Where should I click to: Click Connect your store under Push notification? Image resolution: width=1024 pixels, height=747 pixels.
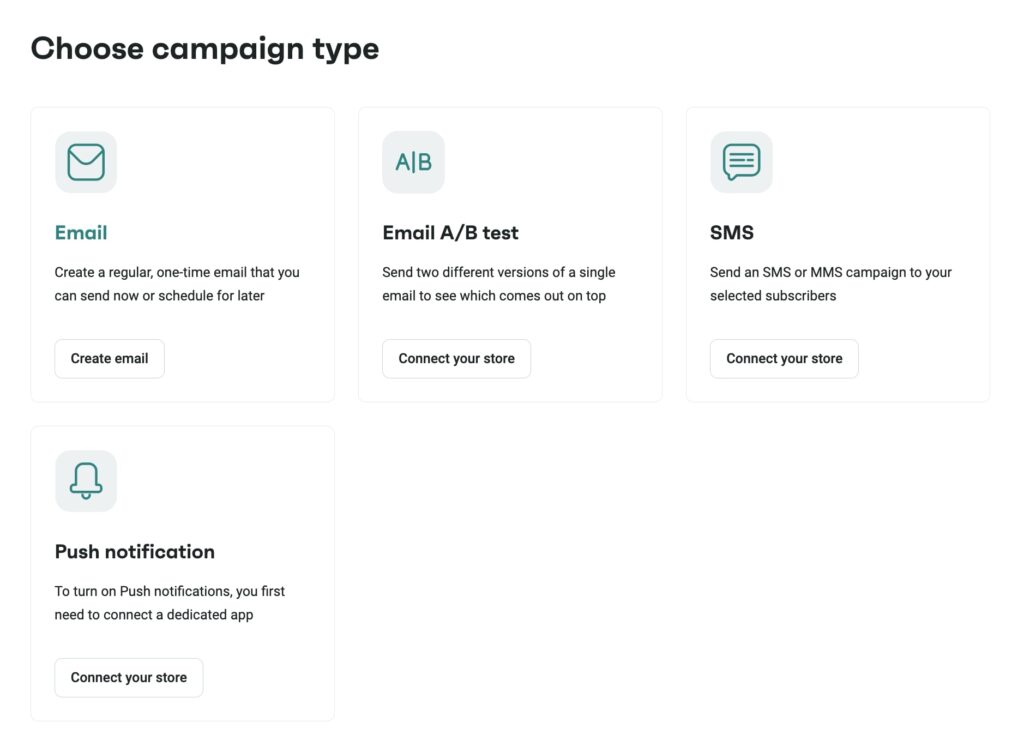(x=128, y=677)
